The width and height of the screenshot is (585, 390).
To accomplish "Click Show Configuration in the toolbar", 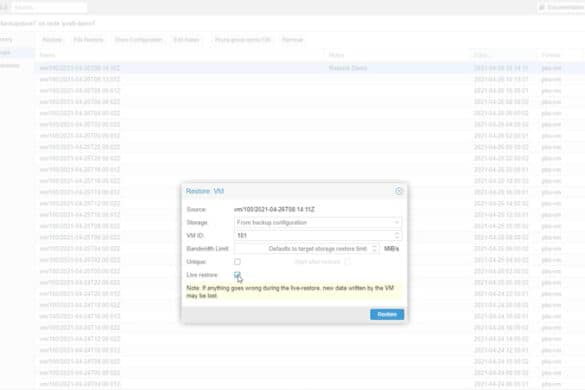I will (x=138, y=40).
